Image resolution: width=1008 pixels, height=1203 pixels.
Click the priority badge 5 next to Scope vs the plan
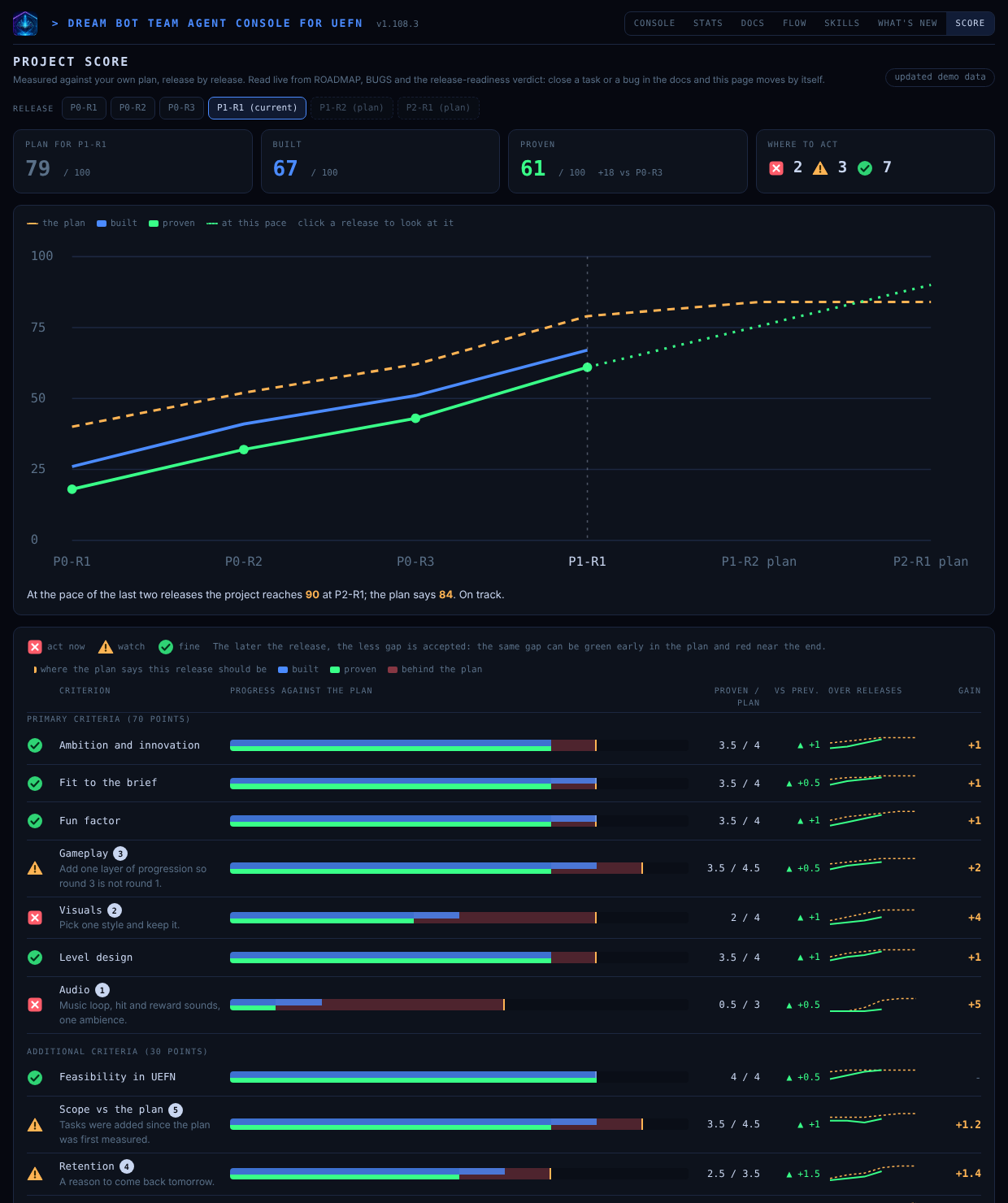pos(176,1110)
